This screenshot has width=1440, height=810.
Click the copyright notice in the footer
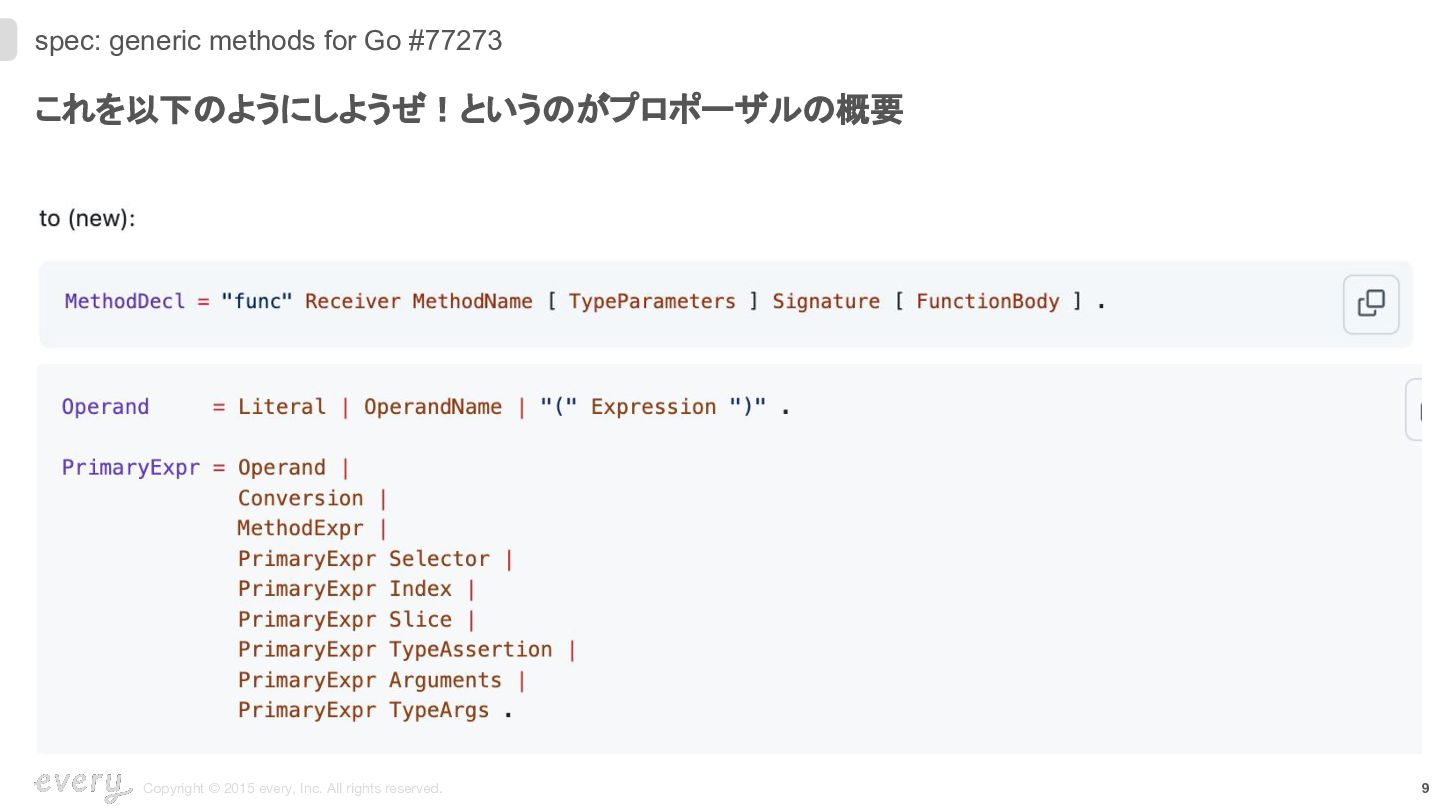292,789
